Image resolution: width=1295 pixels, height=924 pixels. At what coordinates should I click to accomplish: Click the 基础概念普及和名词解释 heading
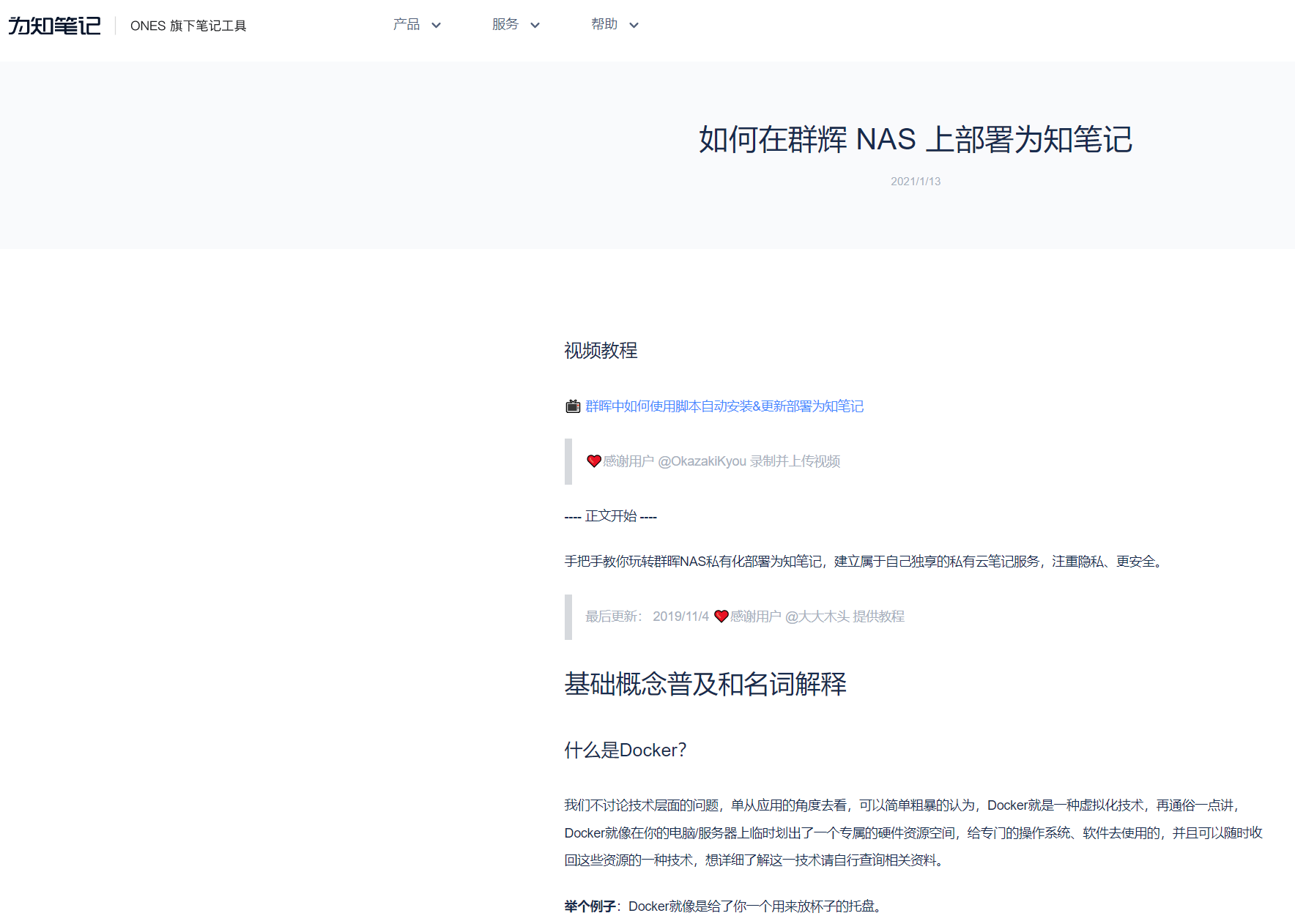[705, 684]
